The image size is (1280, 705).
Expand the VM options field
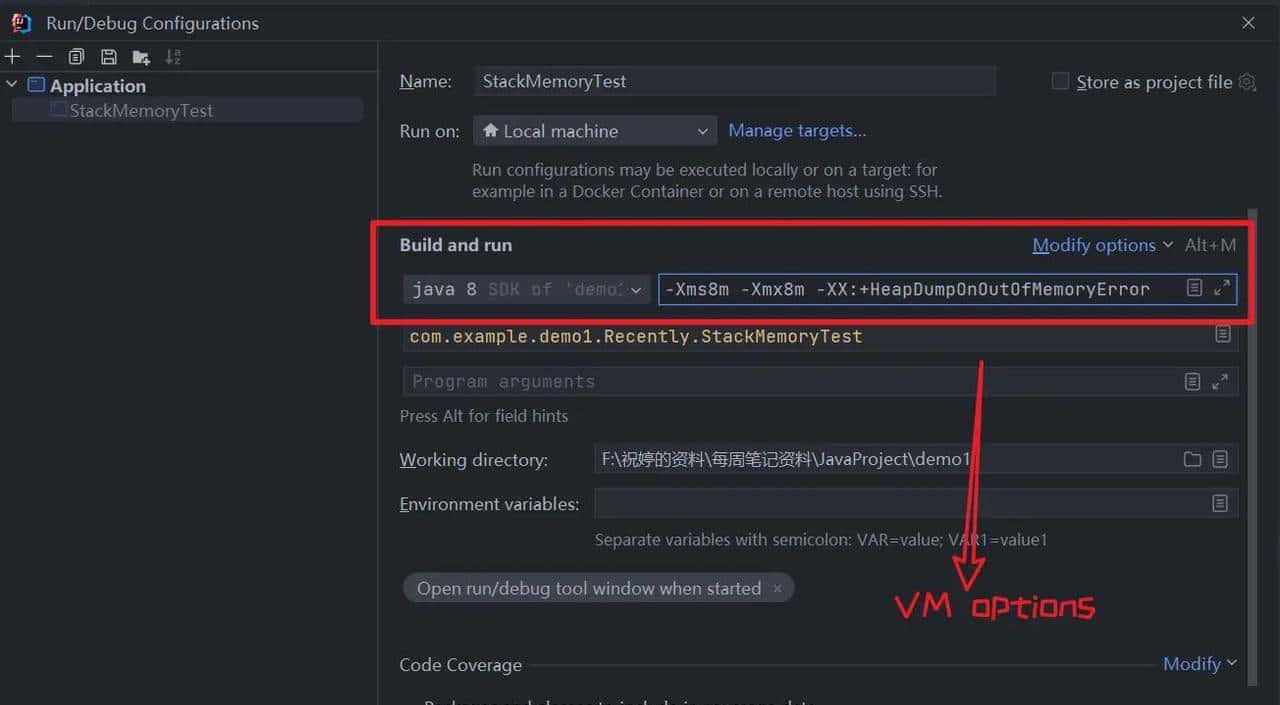point(1222,288)
